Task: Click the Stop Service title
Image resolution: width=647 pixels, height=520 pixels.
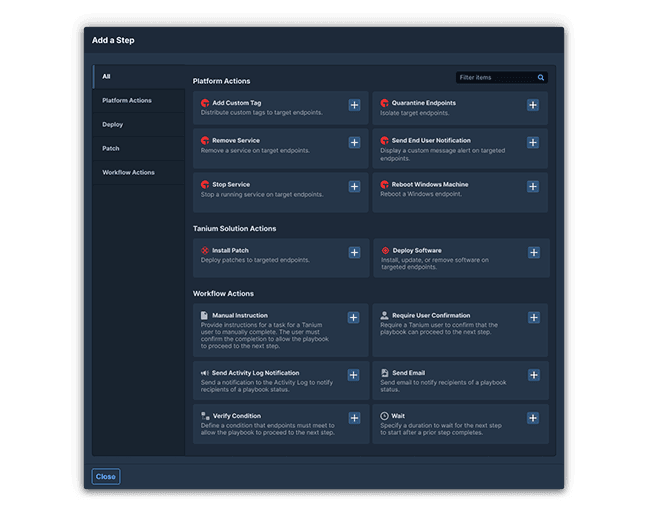Action: 231,184
